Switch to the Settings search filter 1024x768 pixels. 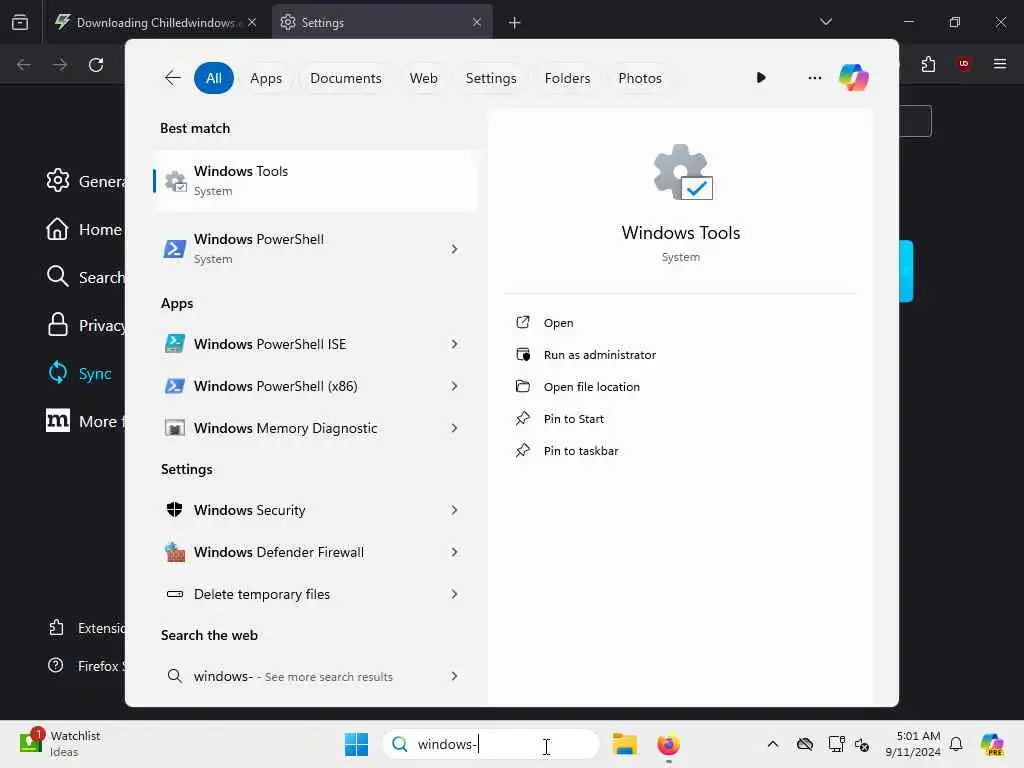click(490, 78)
